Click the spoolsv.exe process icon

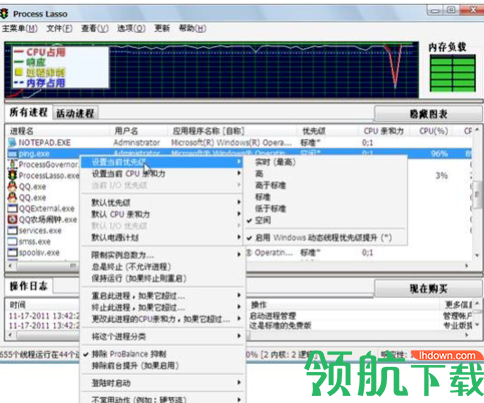coord(12,252)
